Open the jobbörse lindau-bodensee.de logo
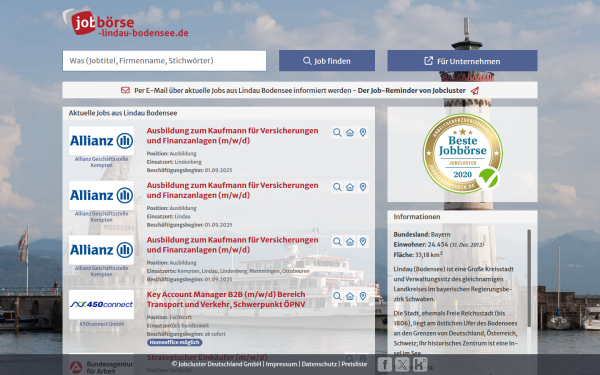The height and width of the screenshot is (375, 600). tap(126, 23)
